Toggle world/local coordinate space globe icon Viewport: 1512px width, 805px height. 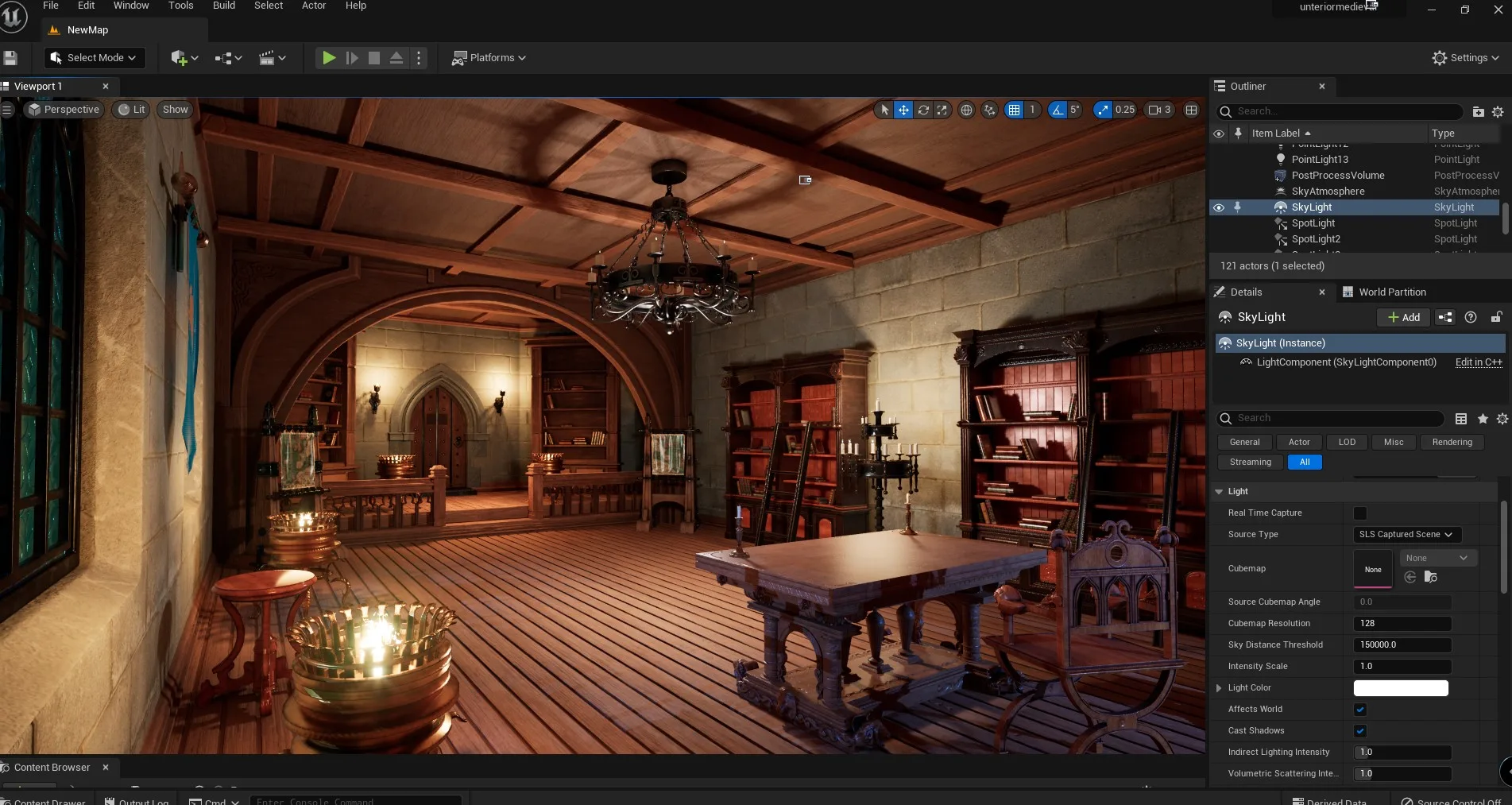coord(966,110)
